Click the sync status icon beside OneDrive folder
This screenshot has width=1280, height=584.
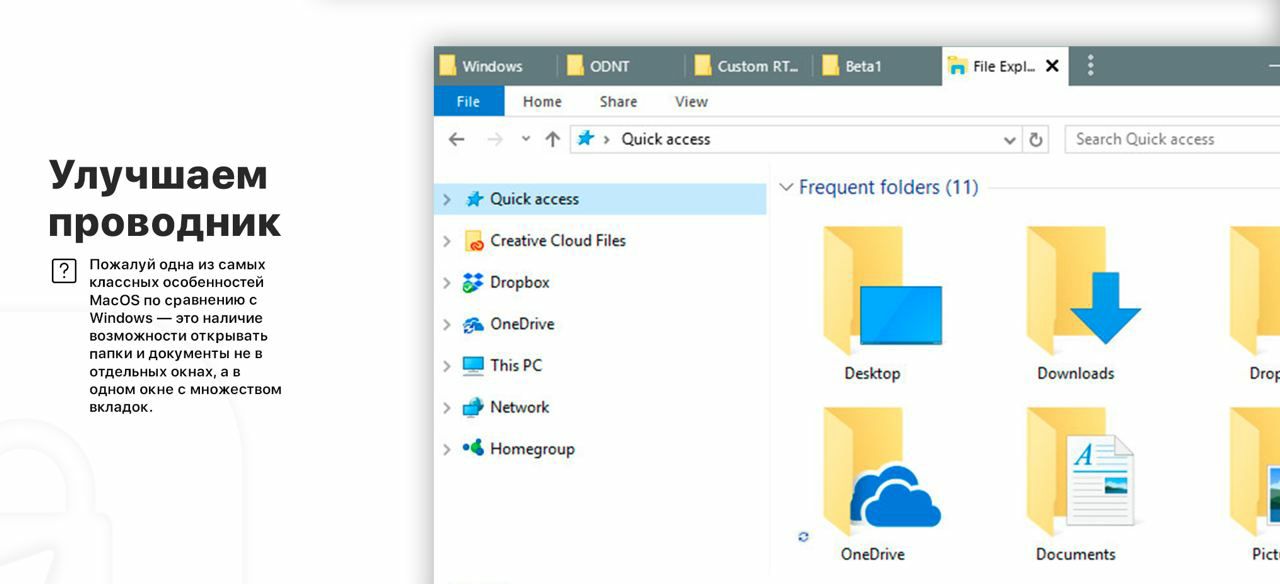803,537
